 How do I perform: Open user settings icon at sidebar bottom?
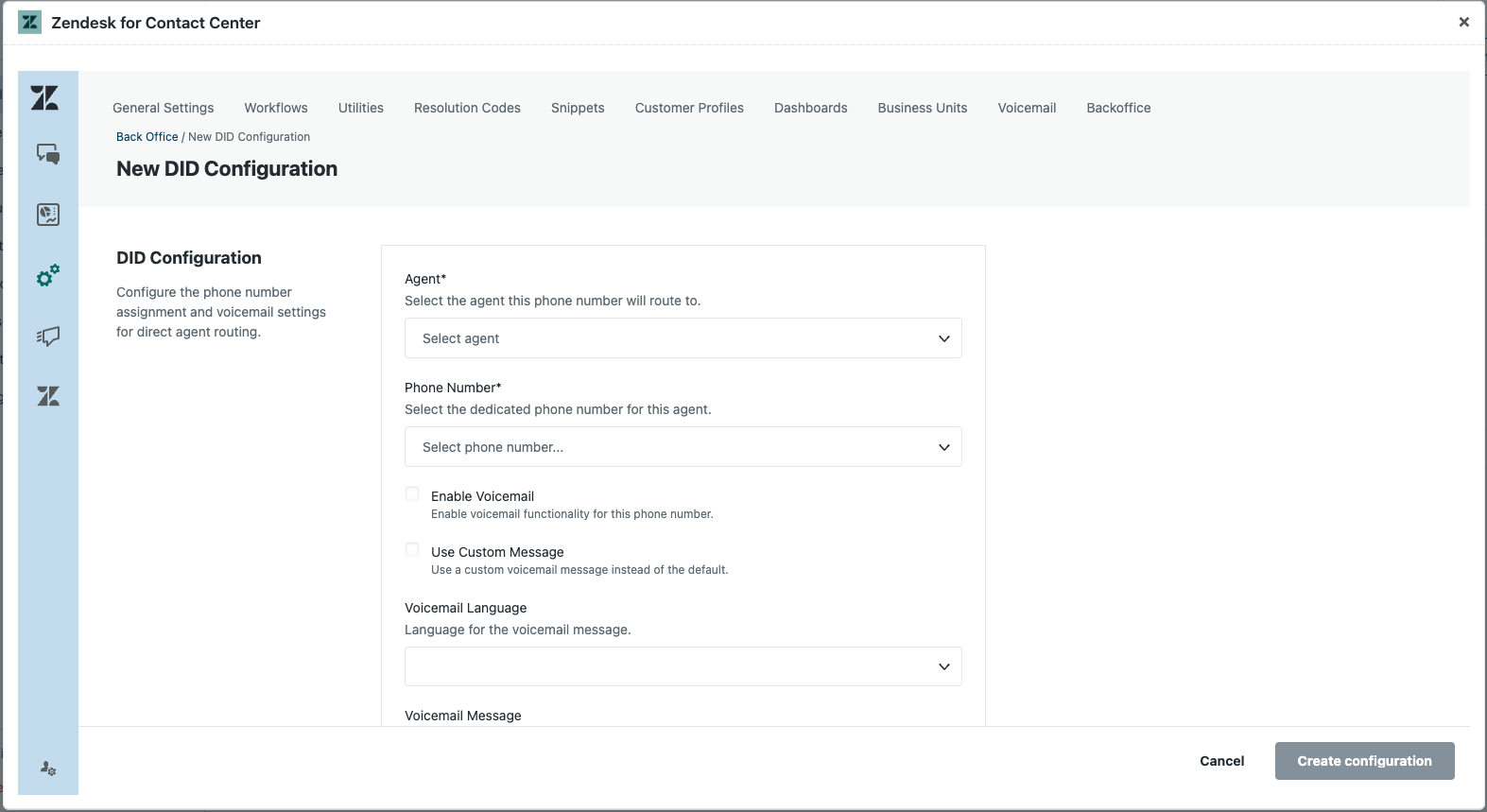(48, 769)
